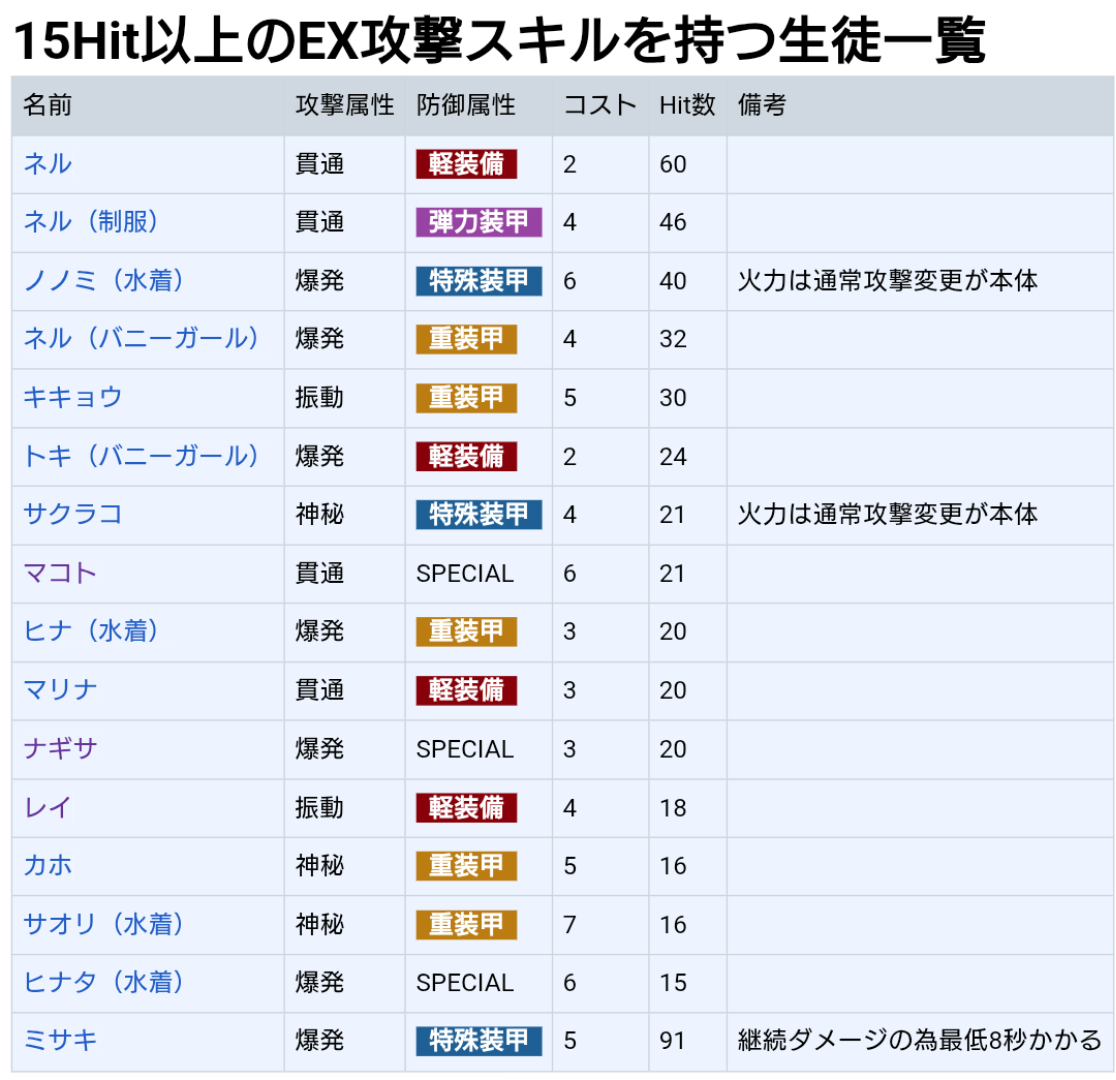Open the マリナ link
The height and width of the screenshot is (1080, 1116).
(x=60, y=690)
